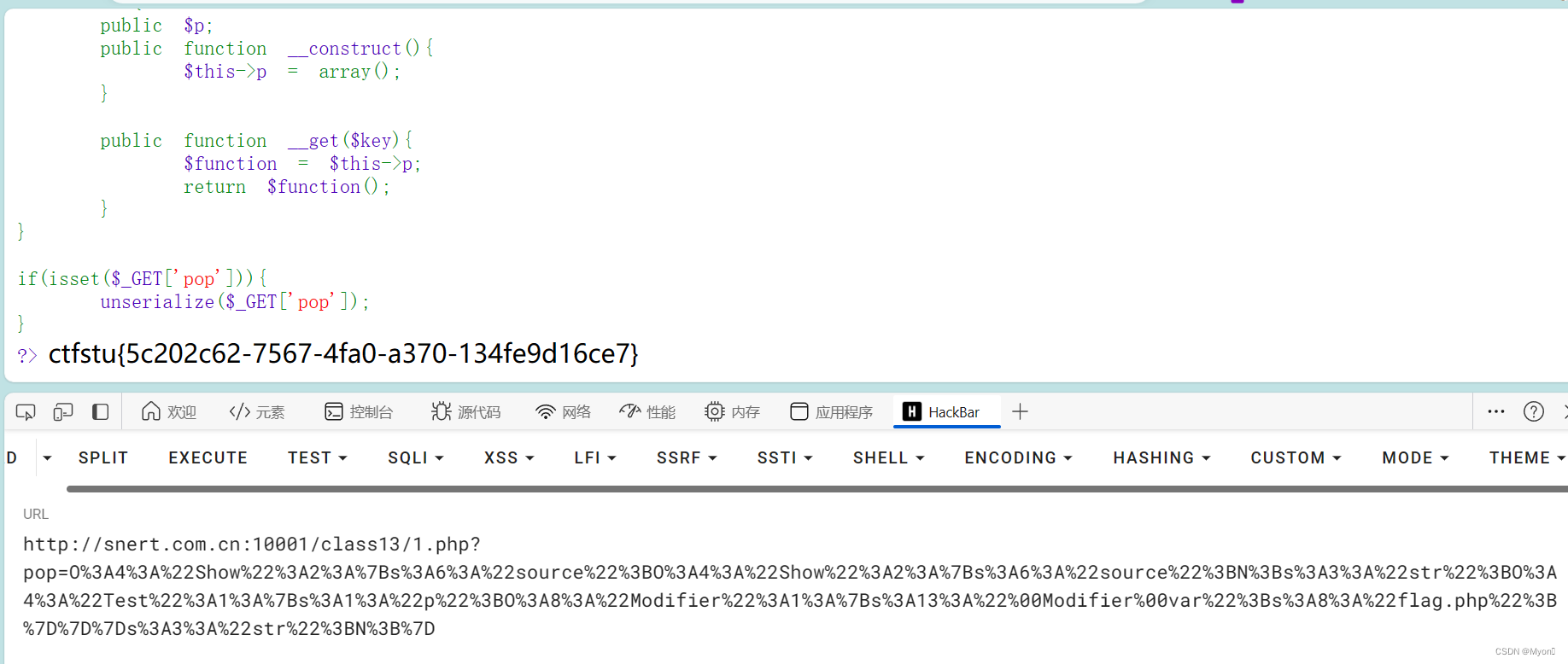1568x664 pixels.
Task: Toggle device emulation icon
Action: [x=63, y=412]
